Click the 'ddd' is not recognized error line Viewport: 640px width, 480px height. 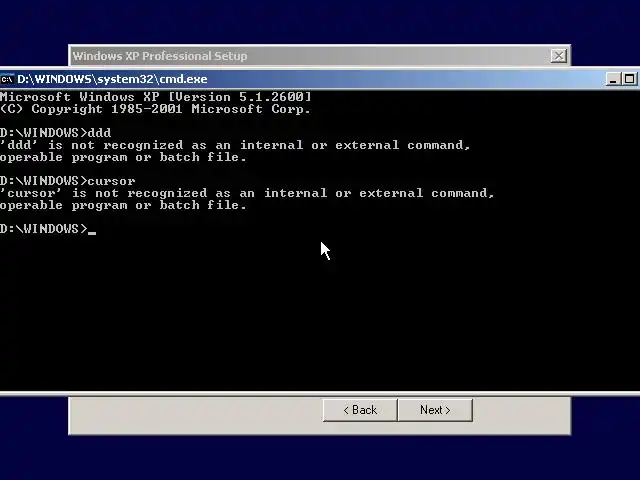[x=235, y=145]
